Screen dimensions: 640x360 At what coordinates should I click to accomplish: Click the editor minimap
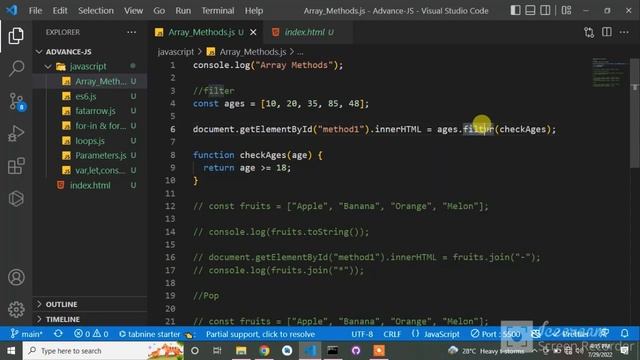(609, 73)
